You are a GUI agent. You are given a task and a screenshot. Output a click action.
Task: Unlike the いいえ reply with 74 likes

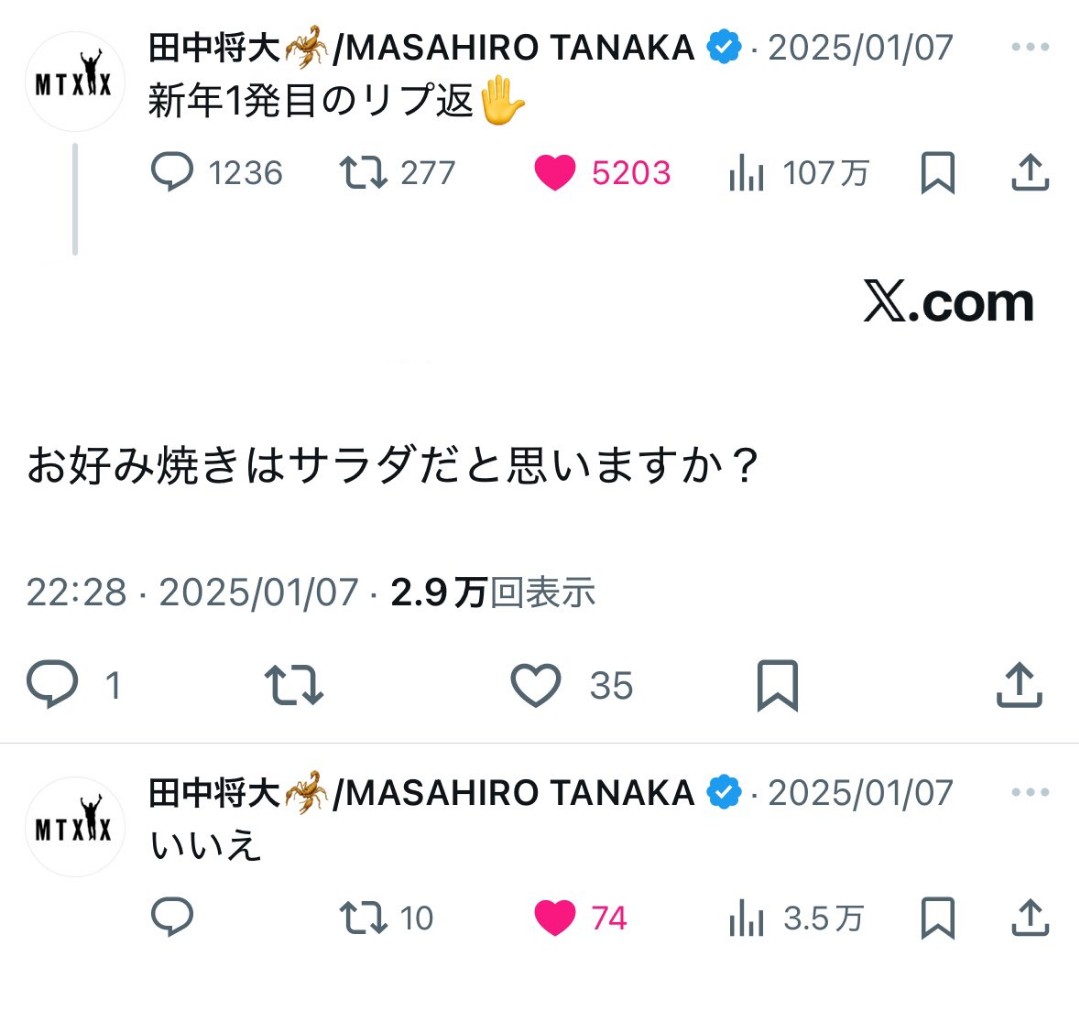pyautogui.click(x=555, y=917)
